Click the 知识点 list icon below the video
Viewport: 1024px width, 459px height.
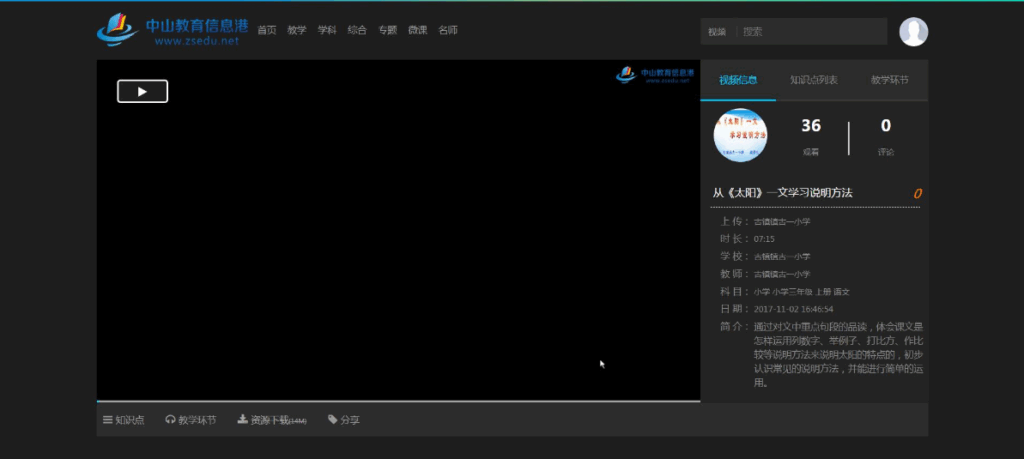(x=108, y=420)
